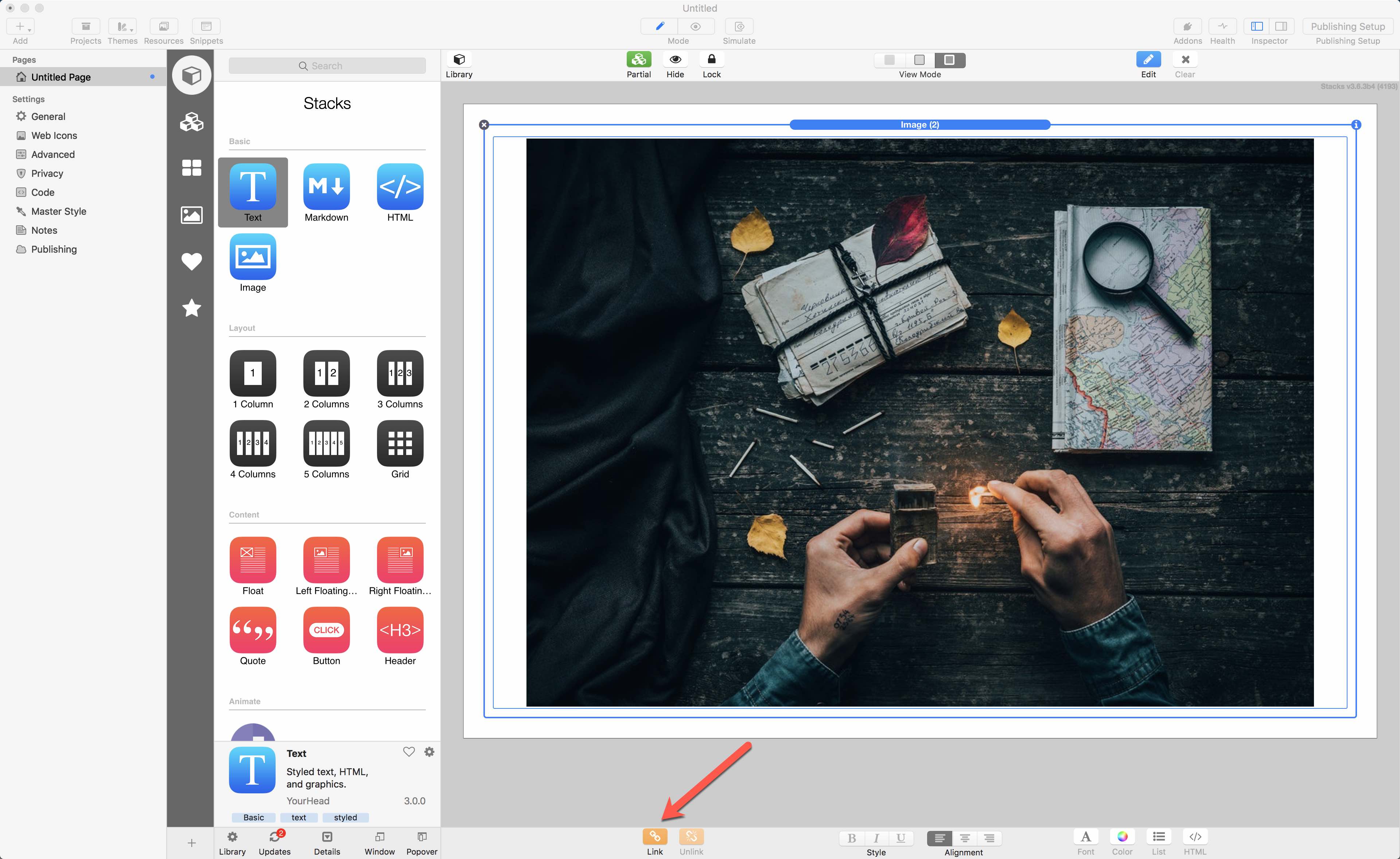Toggle bold text style
This screenshot has width=1400, height=859.
(x=851, y=837)
